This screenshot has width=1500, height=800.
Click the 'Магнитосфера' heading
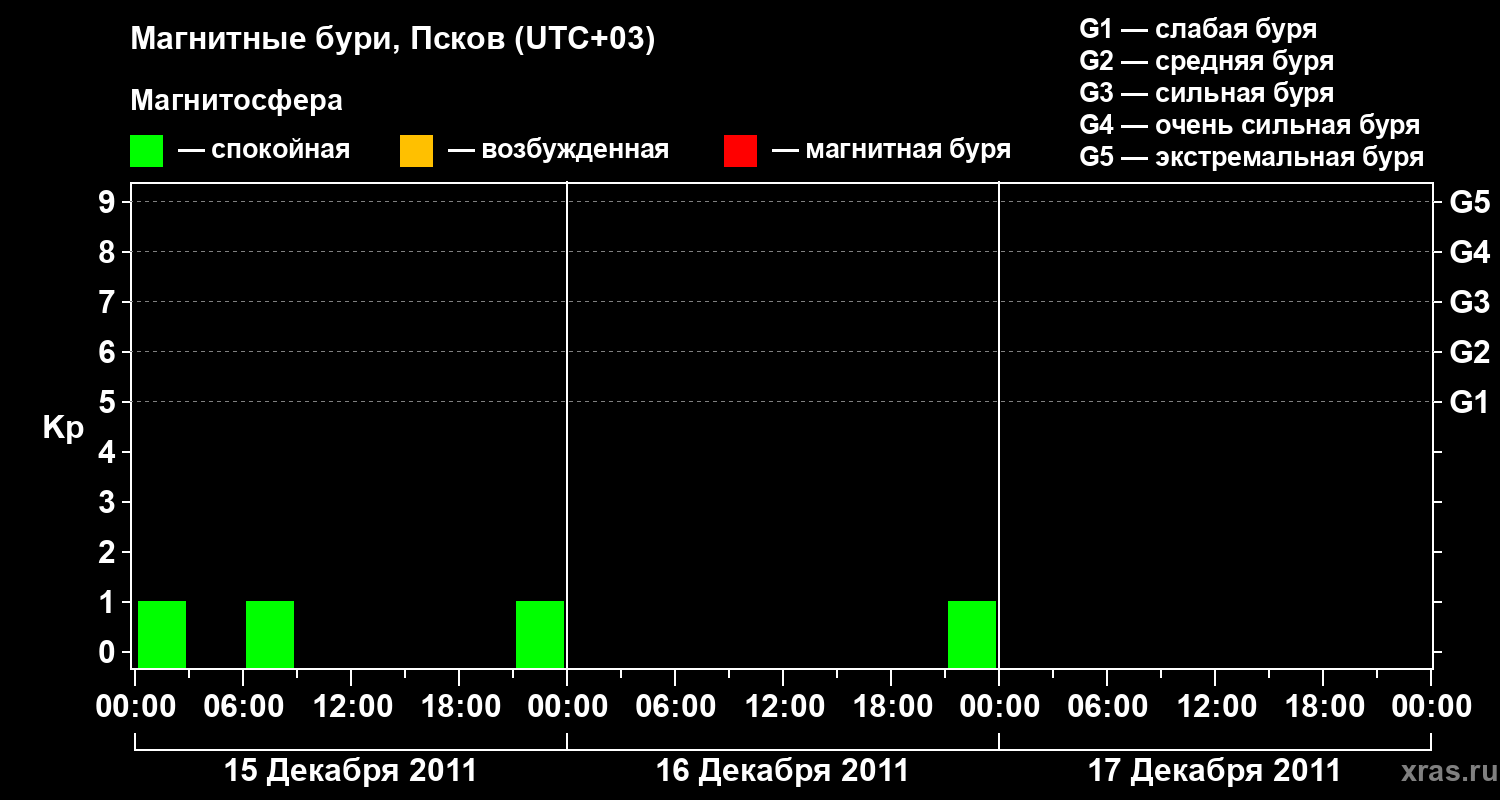tap(236, 101)
